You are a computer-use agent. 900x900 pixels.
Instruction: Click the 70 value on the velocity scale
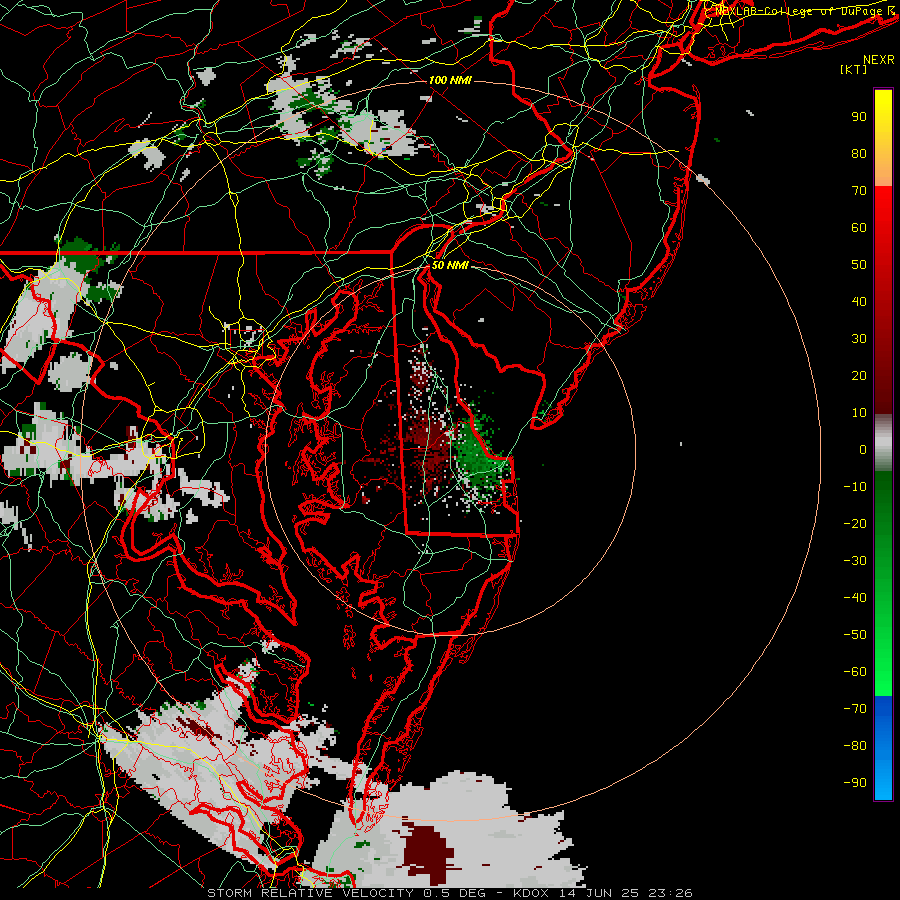859,191
